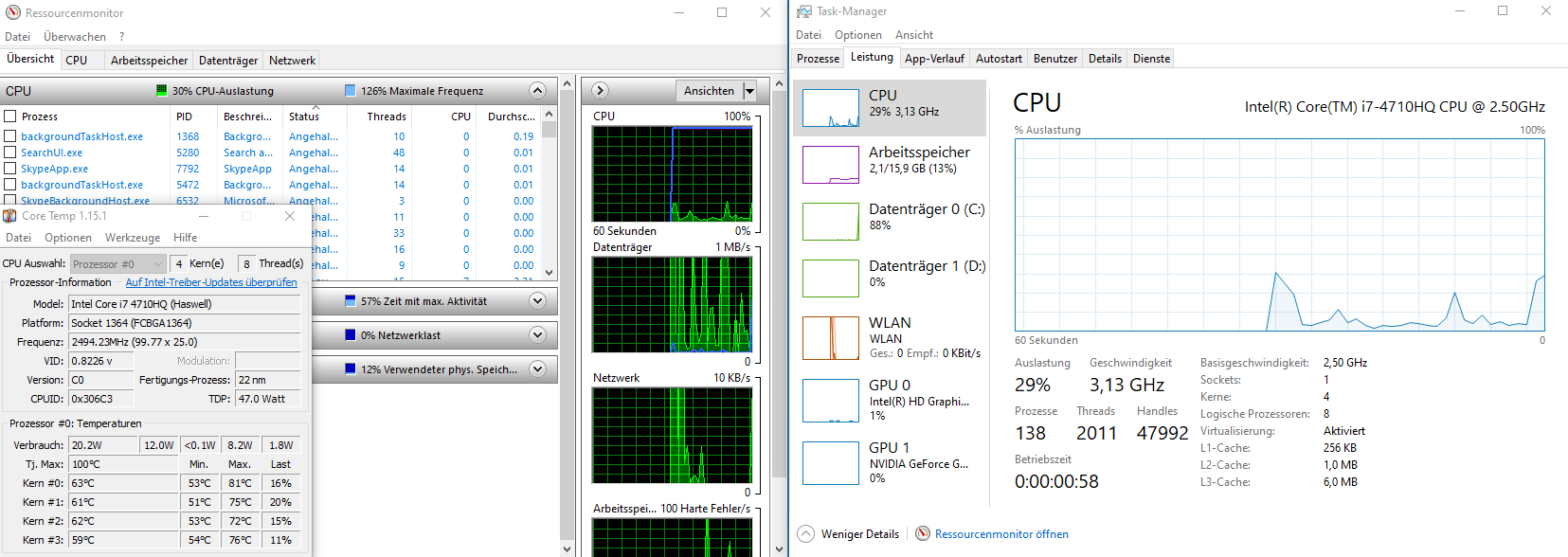This screenshot has width=1568, height=557.
Task: Click the Ansichten button
Action: [x=709, y=91]
